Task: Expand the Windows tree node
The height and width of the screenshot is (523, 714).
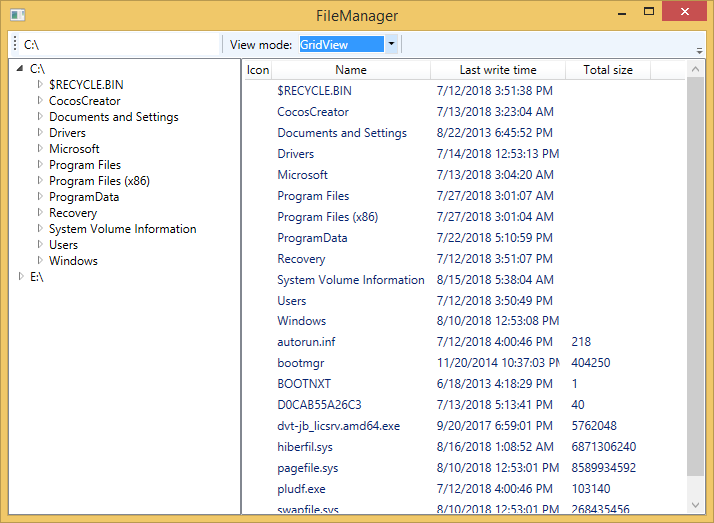Action: [x=40, y=260]
